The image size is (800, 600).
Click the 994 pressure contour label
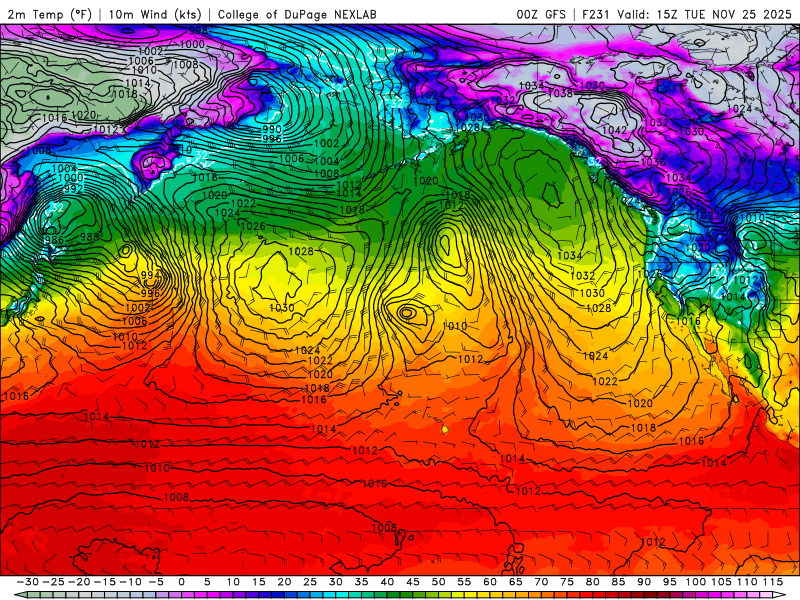[x=150, y=275]
